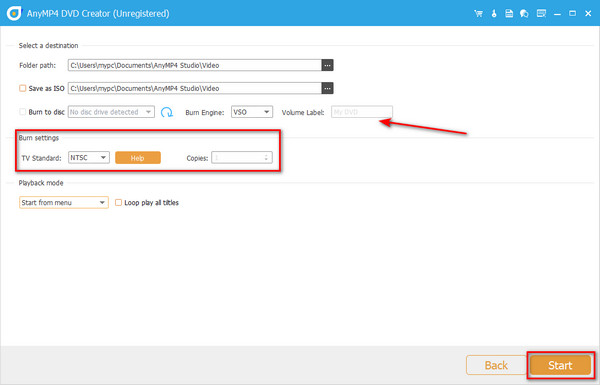Click the orange Help button
600x385 pixels.
[x=138, y=158]
